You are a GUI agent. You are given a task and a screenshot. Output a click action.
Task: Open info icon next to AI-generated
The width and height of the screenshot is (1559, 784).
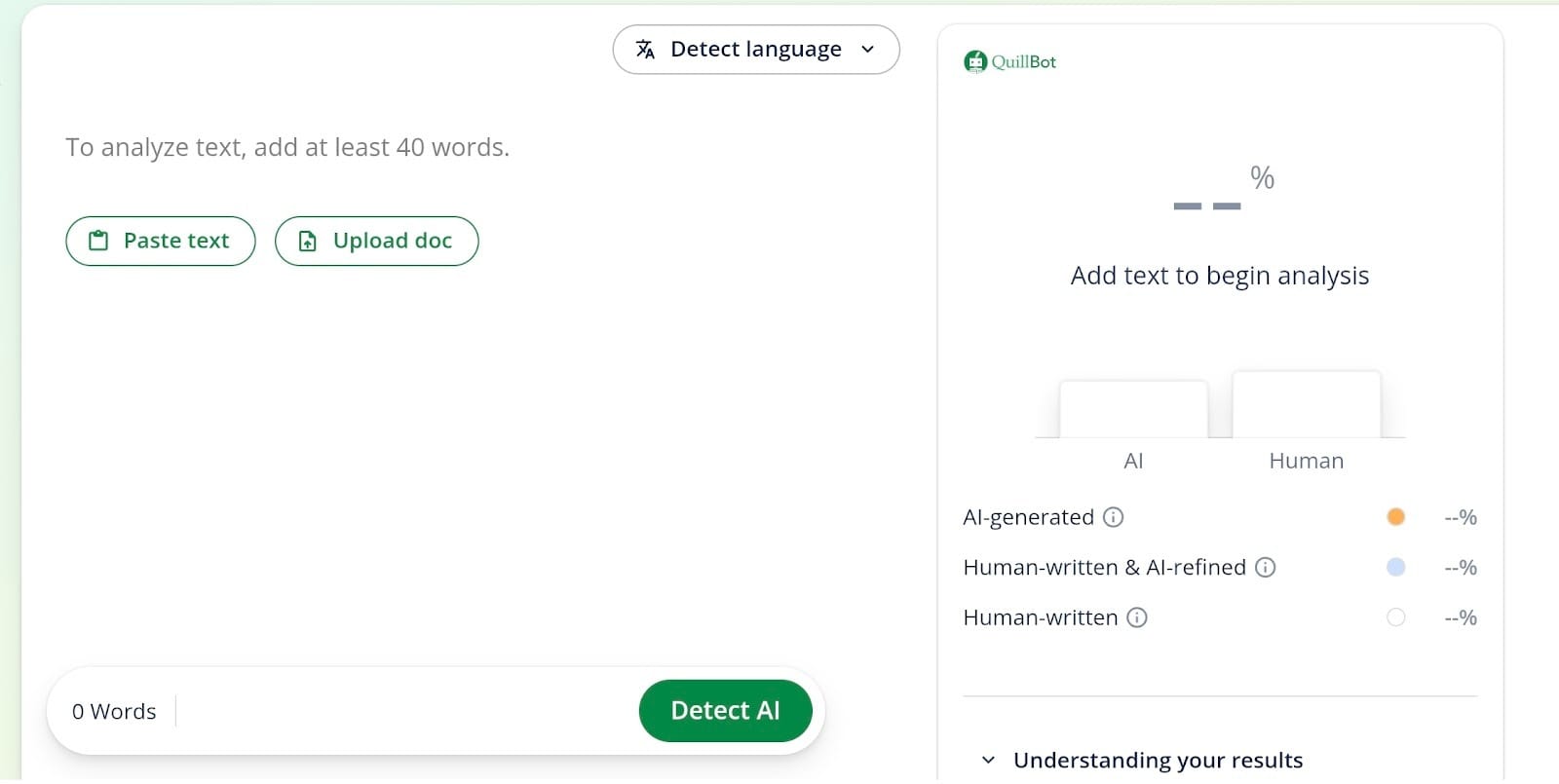[1113, 517]
